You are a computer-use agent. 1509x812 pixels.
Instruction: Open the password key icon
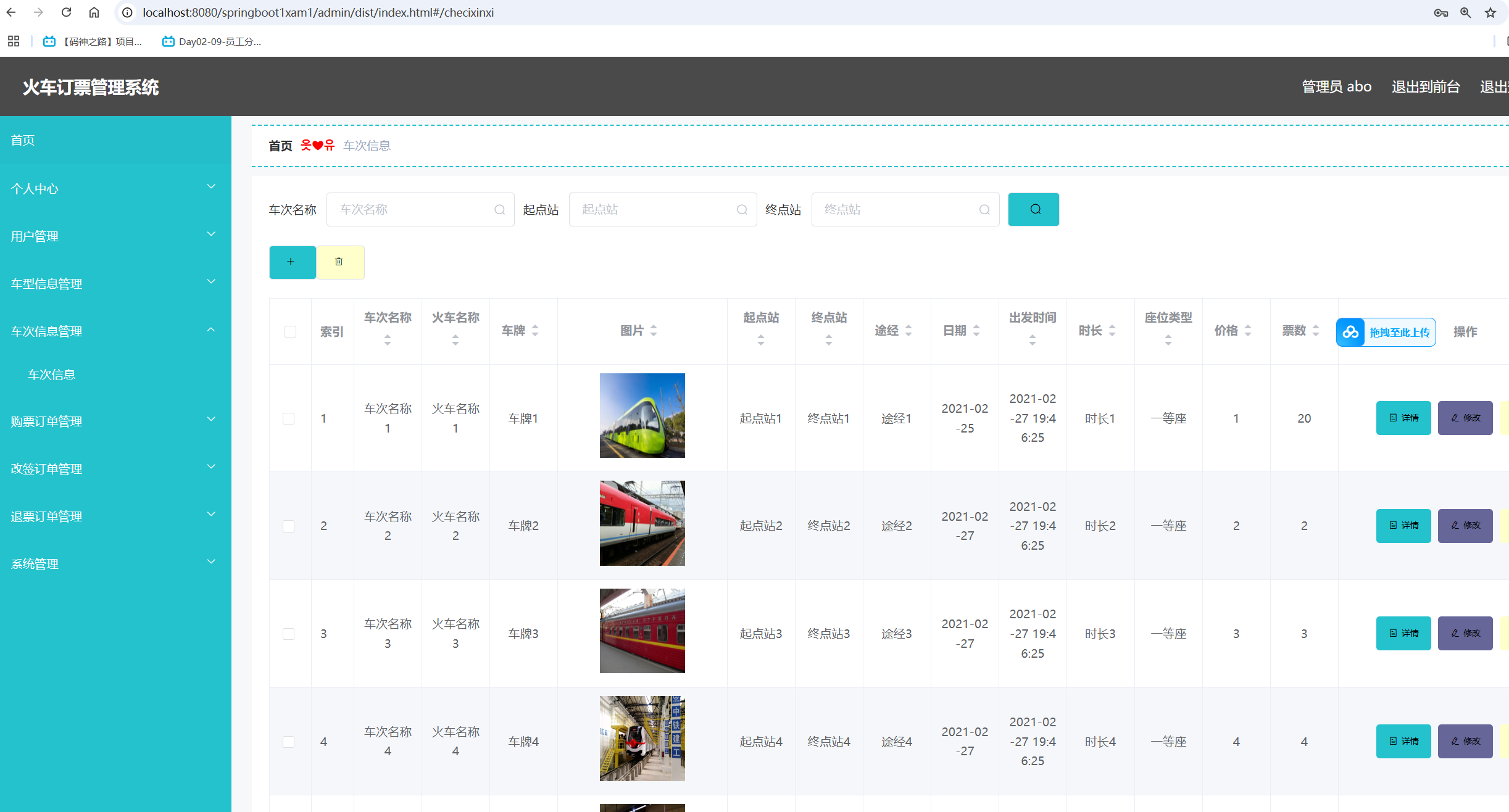pos(1440,12)
